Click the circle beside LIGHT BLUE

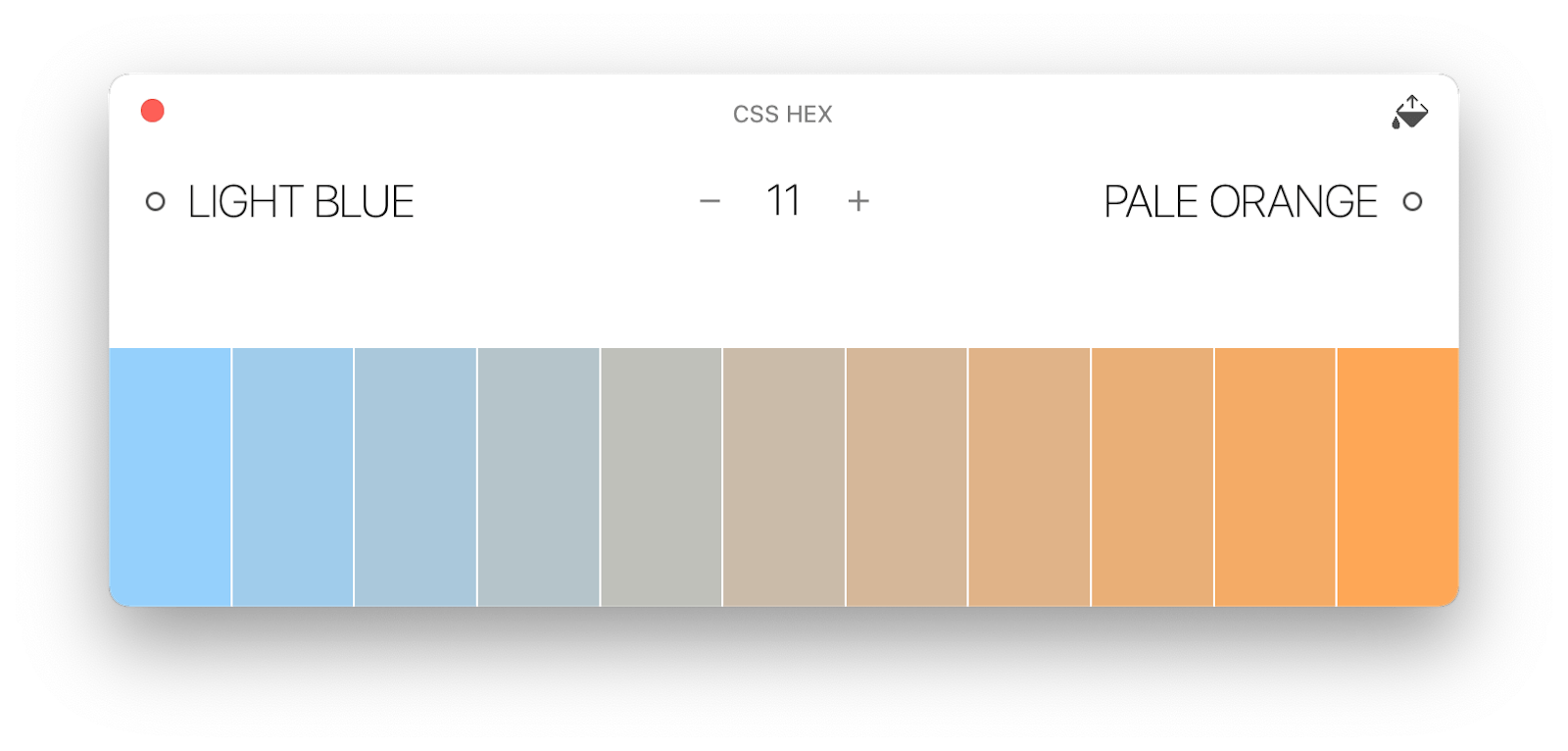click(x=155, y=202)
